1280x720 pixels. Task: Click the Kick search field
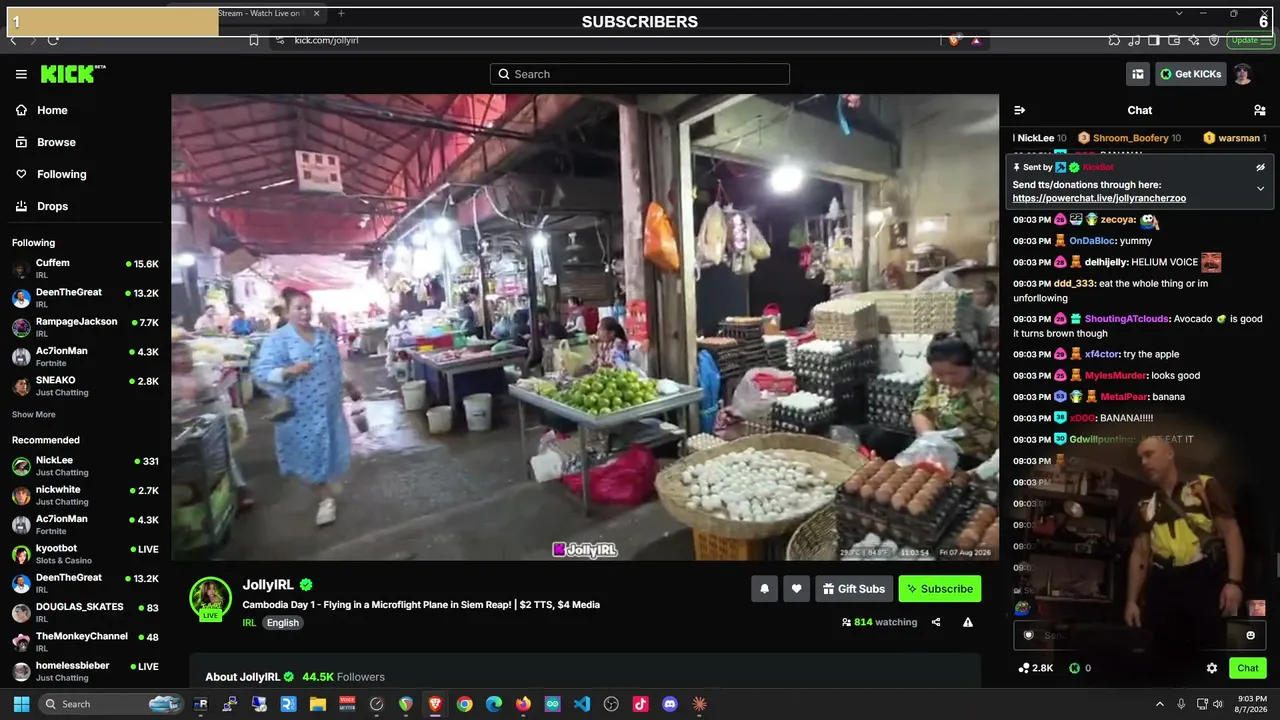point(640,74)
